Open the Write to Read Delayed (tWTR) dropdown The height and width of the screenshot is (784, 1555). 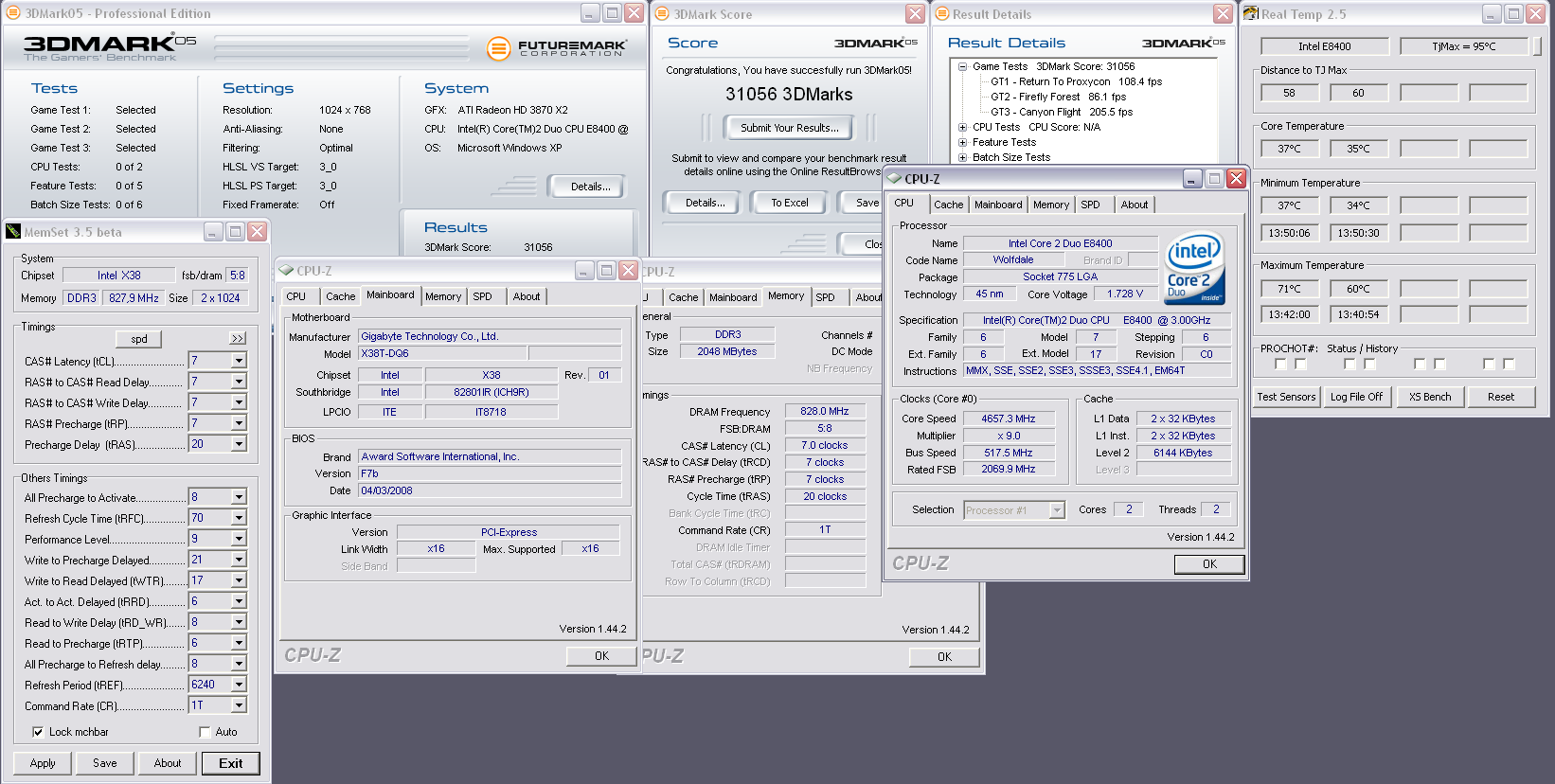(x=239, y=580)
